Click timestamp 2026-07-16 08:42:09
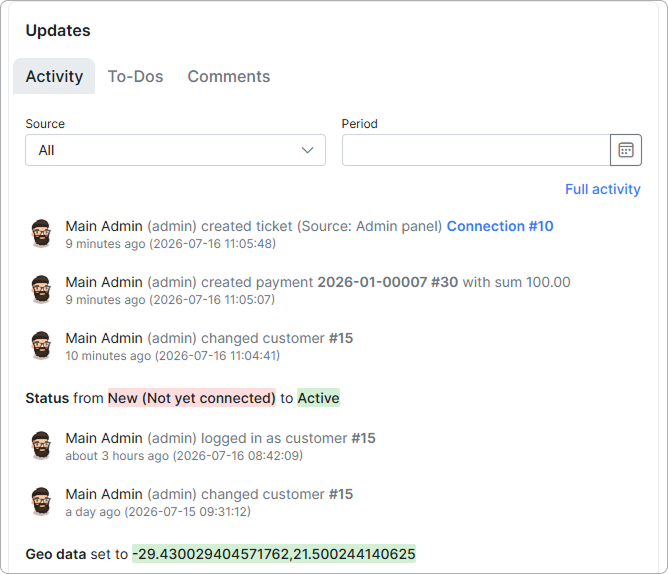 pyautogui.click(x=238, y=456)
